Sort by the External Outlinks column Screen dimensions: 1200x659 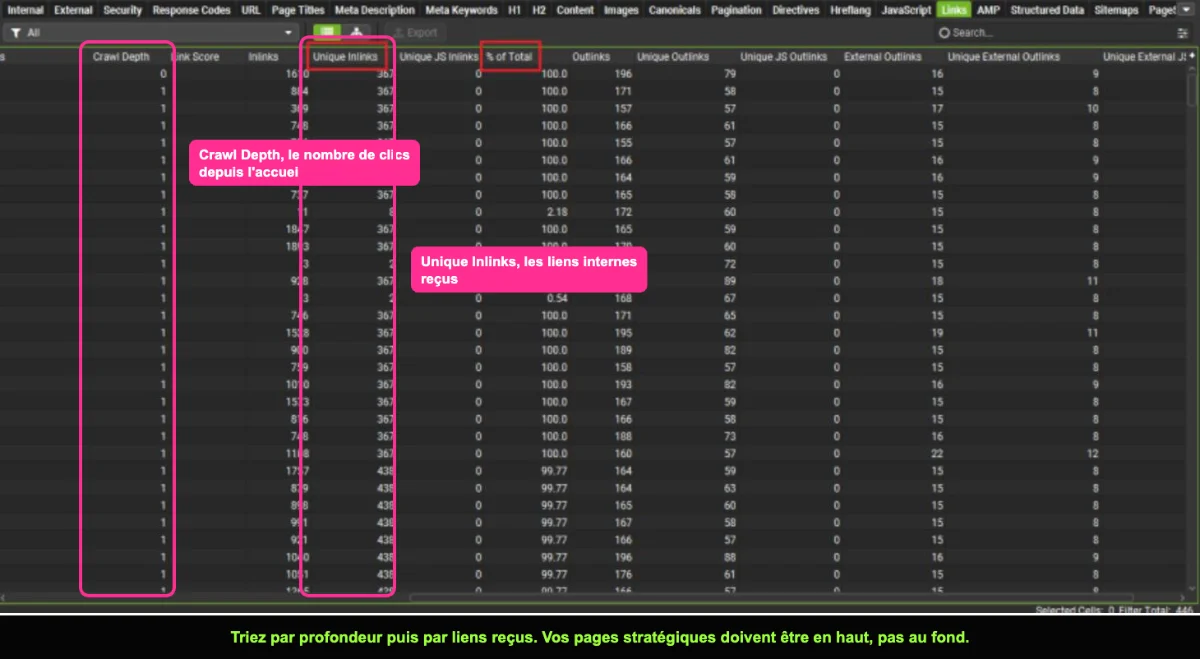883,57
